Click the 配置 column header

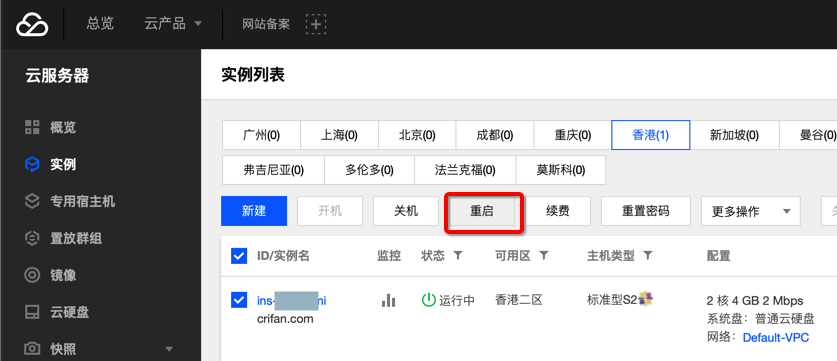click(x=718, y=256)
